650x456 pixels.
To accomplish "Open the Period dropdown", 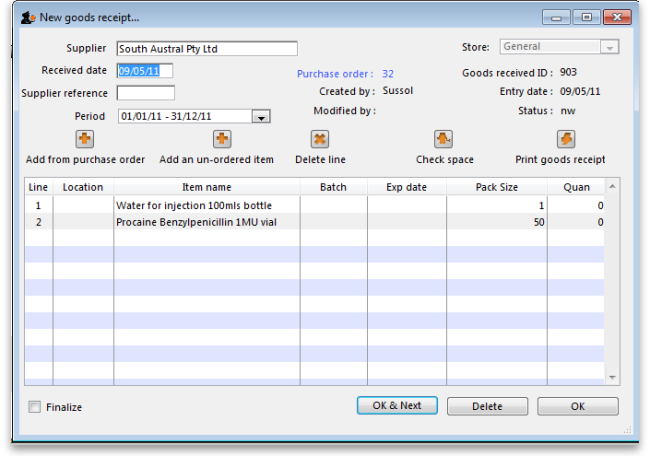I will coord(261,117).
